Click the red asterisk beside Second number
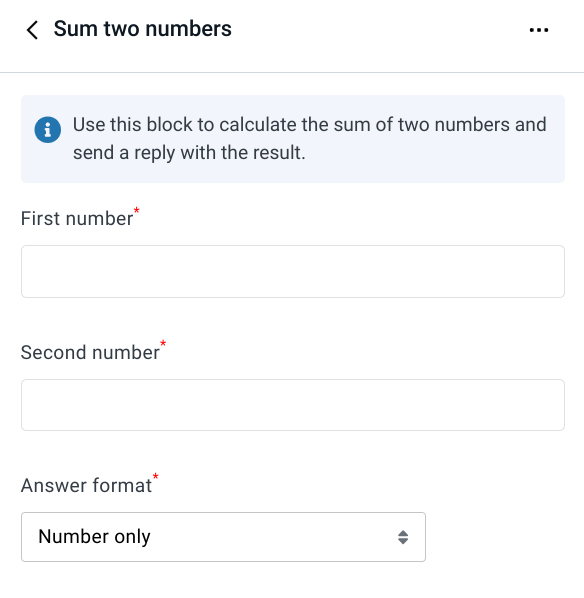This screenshot has height=598, width=584. pos(163,344)
